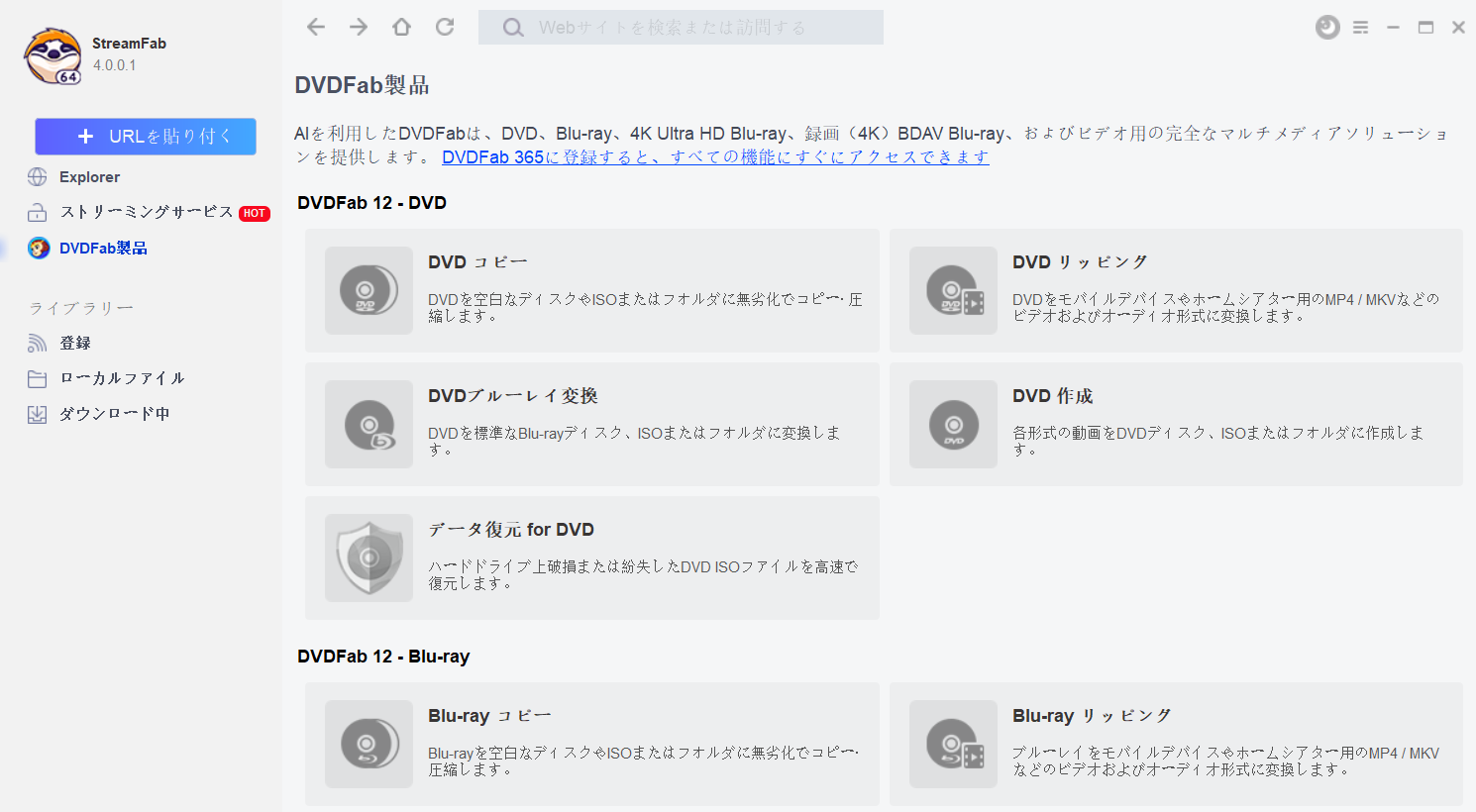
Task: Go forward with the right arrow
Action: tap(359, 27)
